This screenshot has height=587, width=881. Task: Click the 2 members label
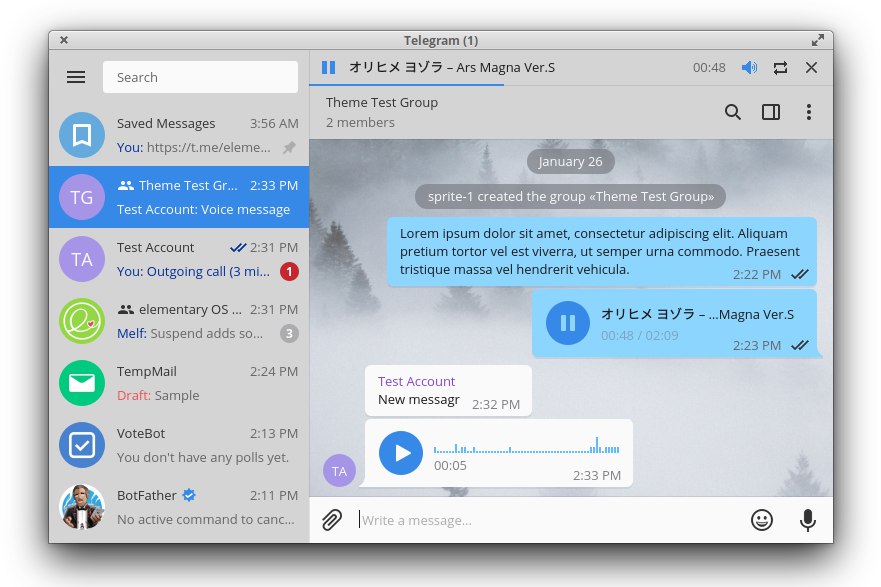[x=360, y=122]
